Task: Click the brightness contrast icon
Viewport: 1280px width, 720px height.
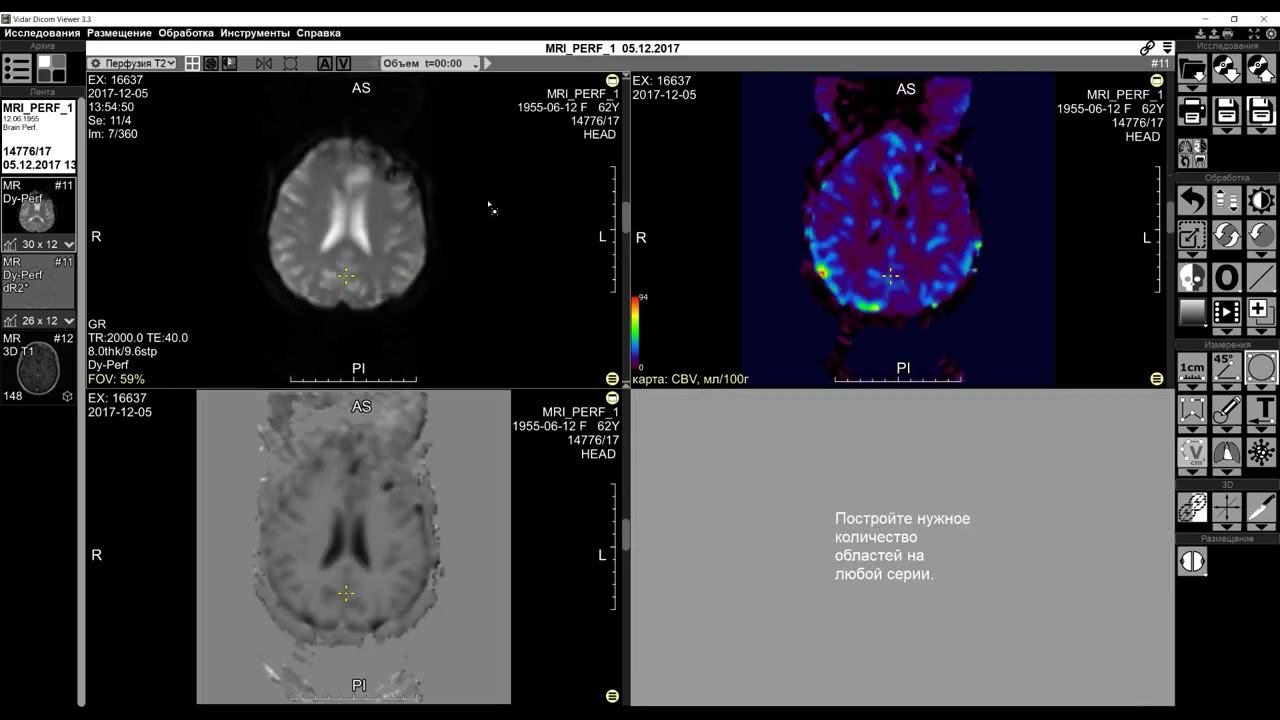Action: [x=1261, y=200]
